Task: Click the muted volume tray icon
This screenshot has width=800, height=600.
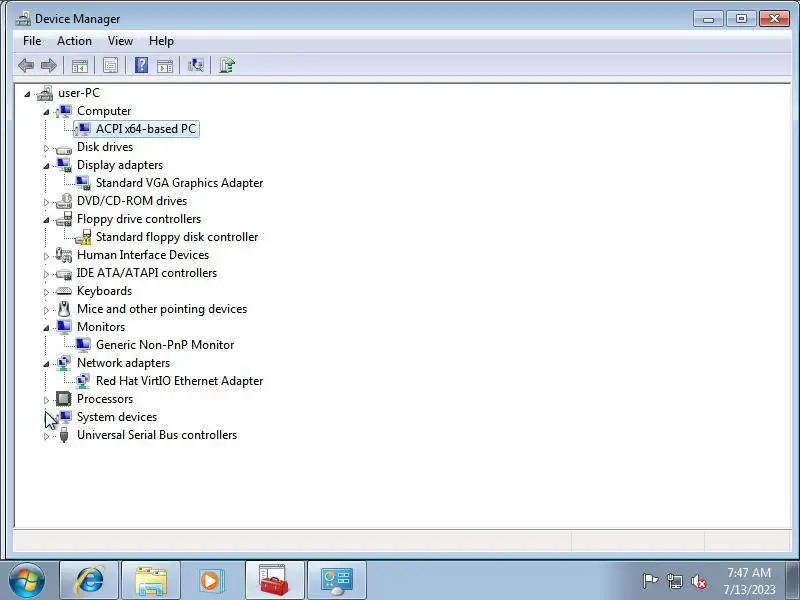Action: point(698,581)
